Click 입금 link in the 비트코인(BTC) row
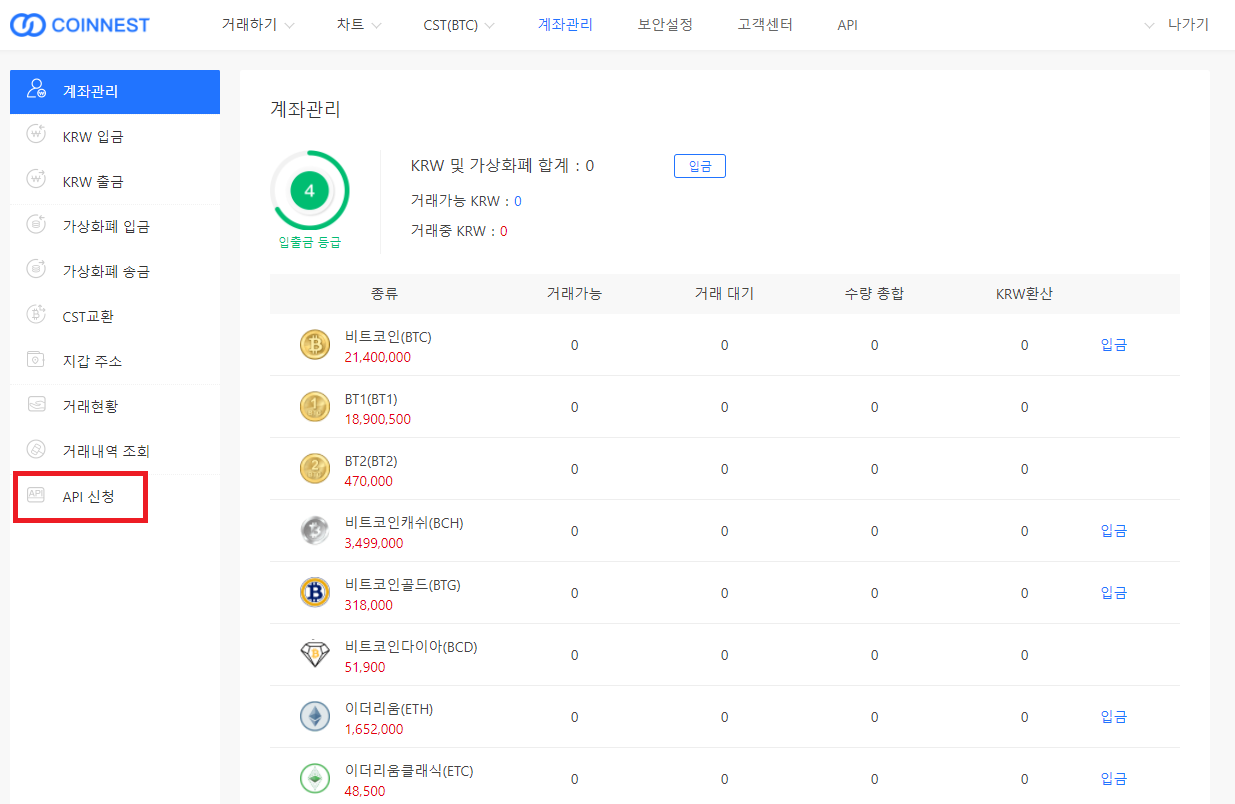 (x=1114, y=345)
